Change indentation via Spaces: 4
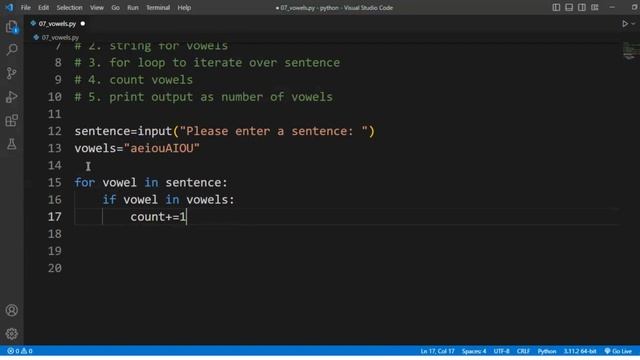This screenshot has width=640, height=360. (x=474, y=351)
